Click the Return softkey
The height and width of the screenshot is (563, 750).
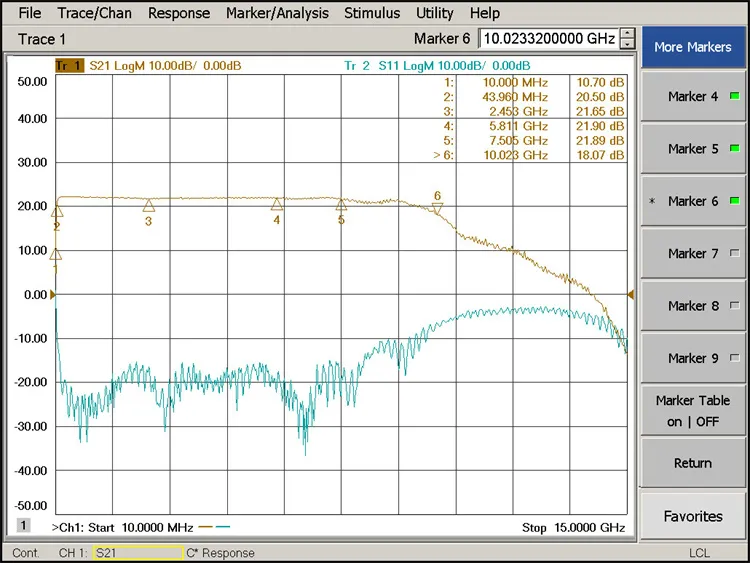(x=693, y=463)
